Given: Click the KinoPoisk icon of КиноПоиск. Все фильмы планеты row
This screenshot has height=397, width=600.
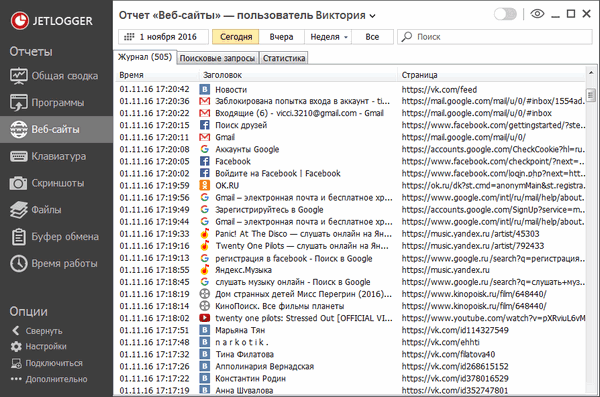Looking at the screenshot, I should 205,306.
